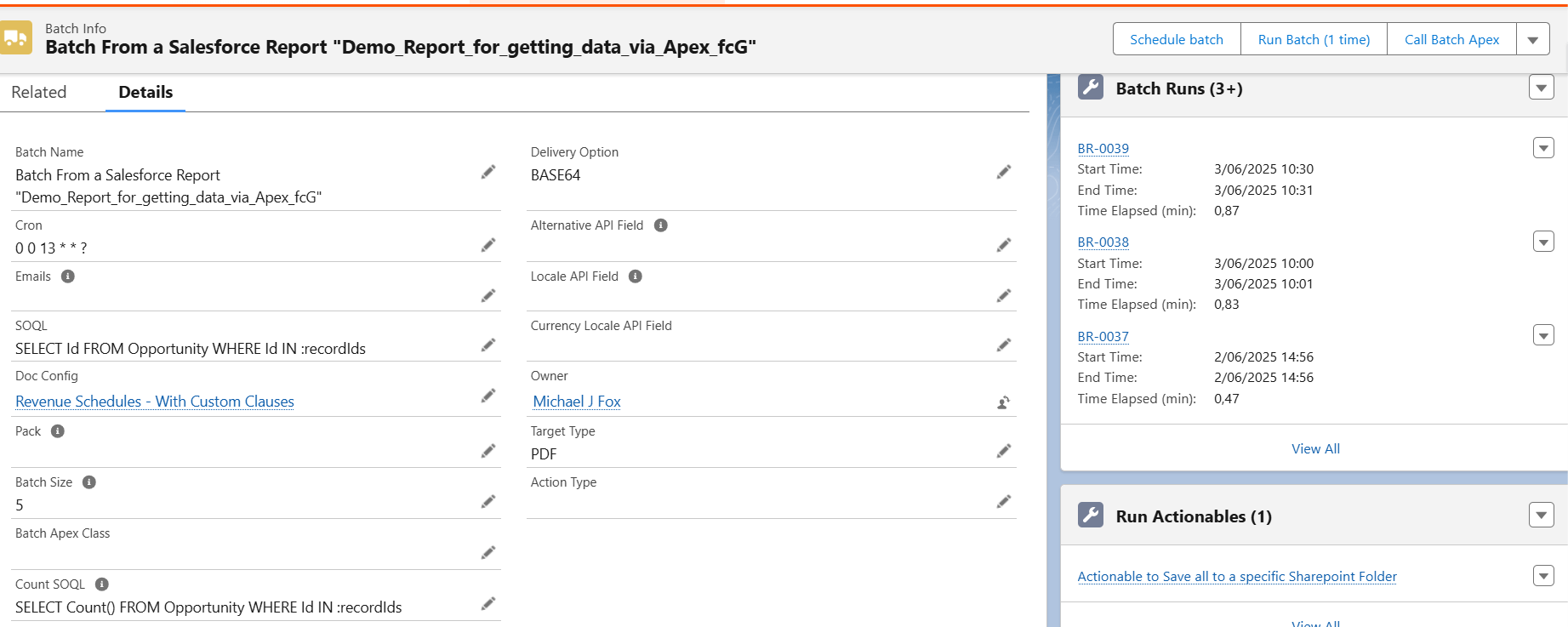Edit the Batch Apex Class pencil icon
The image size is (1568, 627).
coord(488,552)
